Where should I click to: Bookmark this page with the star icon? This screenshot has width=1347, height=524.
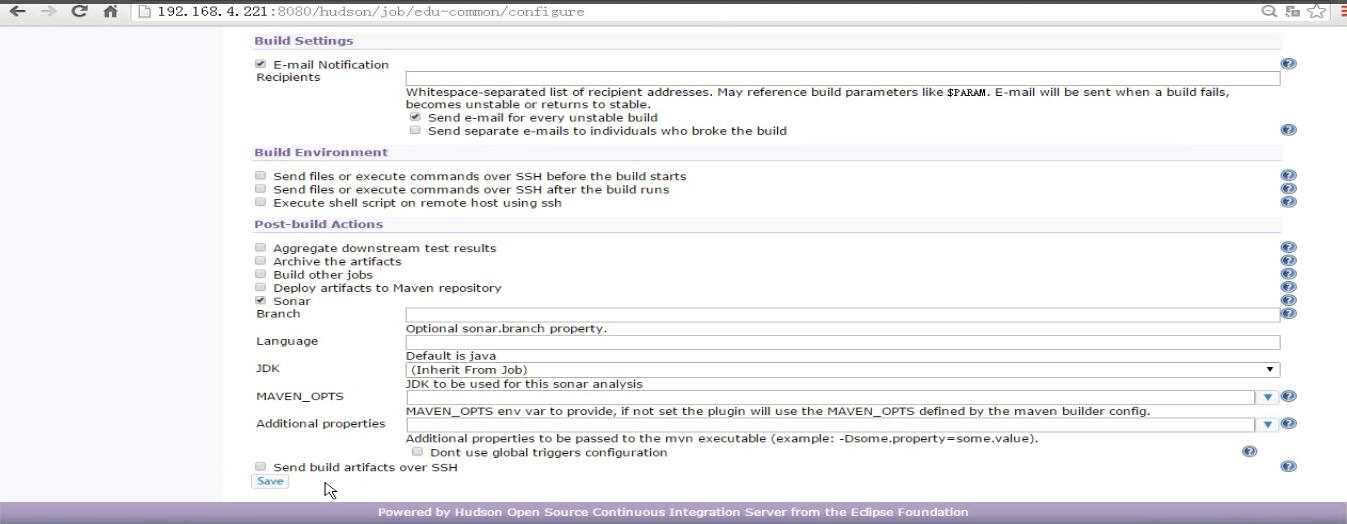1316,12
